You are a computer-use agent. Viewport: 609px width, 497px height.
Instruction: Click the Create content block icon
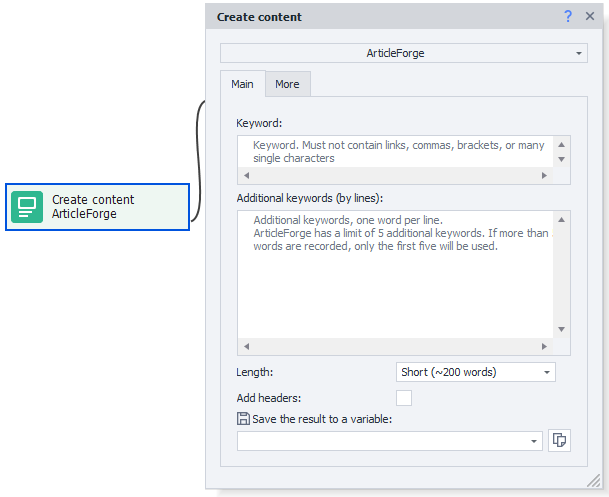27,207
